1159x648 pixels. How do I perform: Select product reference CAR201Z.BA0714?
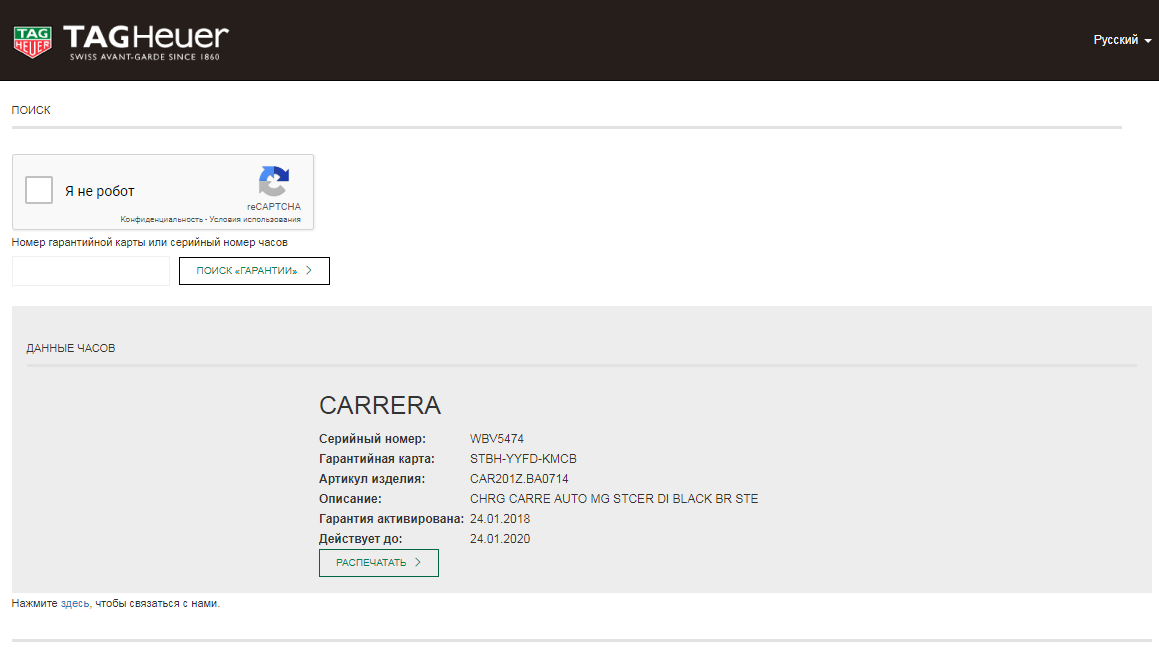point(519,479)
